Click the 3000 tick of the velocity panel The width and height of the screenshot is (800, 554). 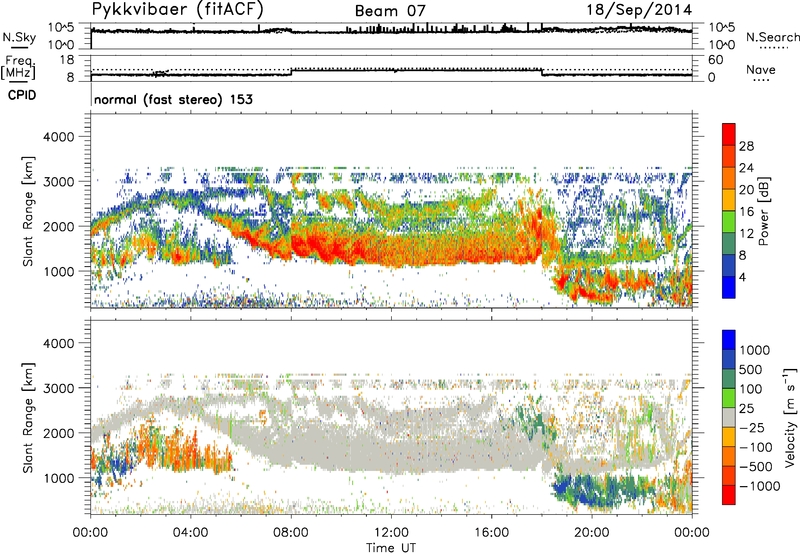(58, 388)
